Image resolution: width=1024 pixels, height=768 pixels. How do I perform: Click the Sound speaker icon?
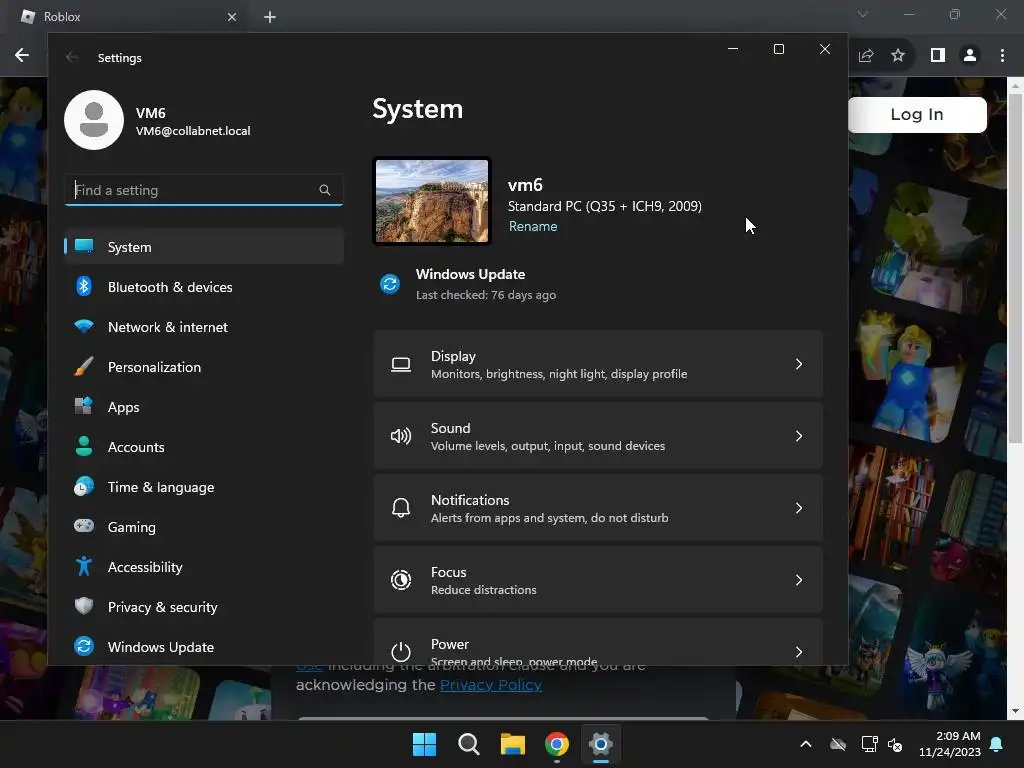coord(401,436)
